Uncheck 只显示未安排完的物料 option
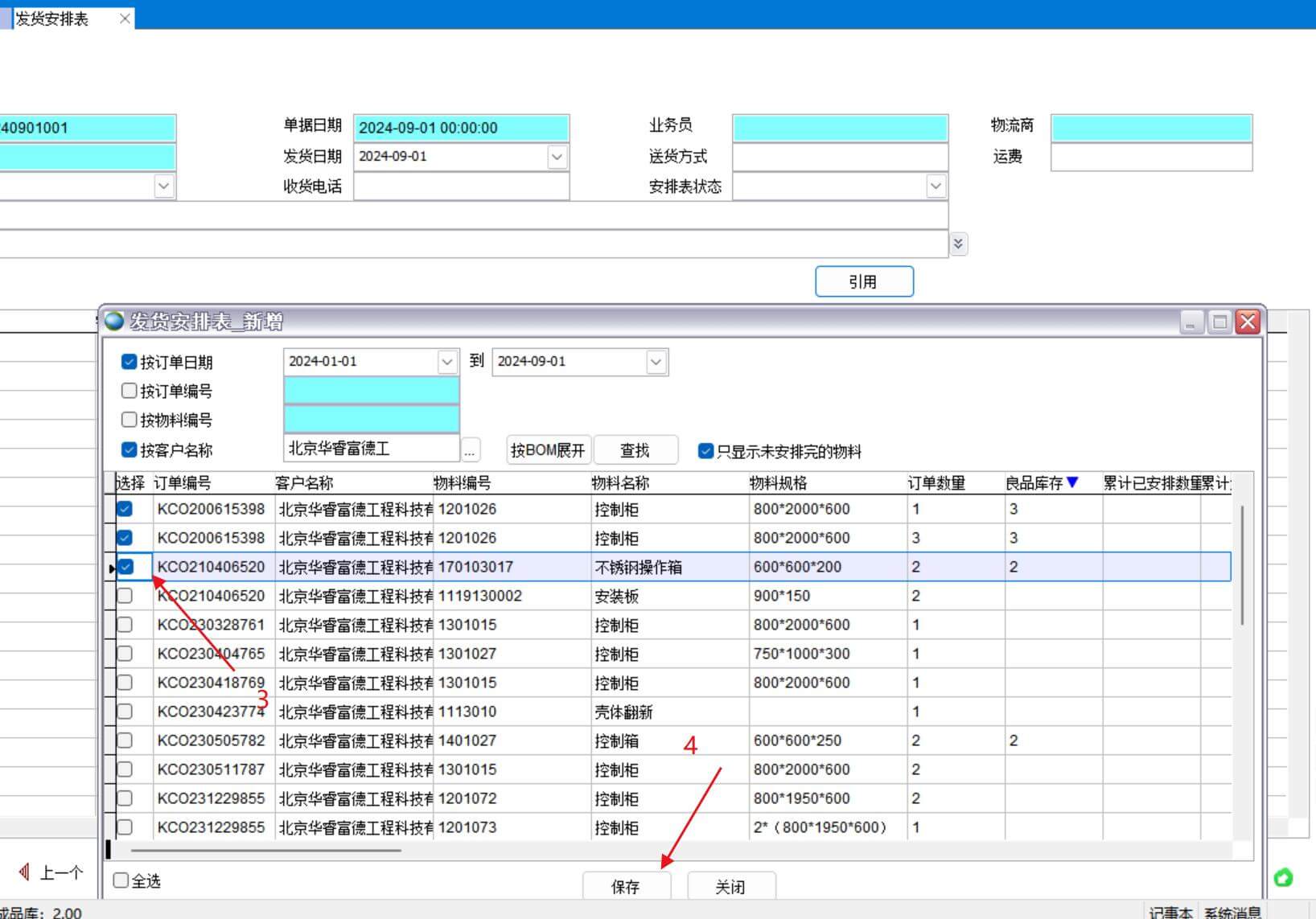Screen dimensions: 1316x919 pyautogui.click(x=705, y=451)
